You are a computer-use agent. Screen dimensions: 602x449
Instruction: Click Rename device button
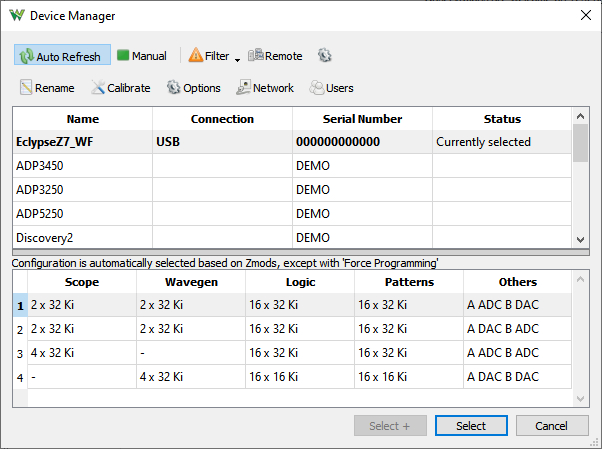(x=47, y=88)
